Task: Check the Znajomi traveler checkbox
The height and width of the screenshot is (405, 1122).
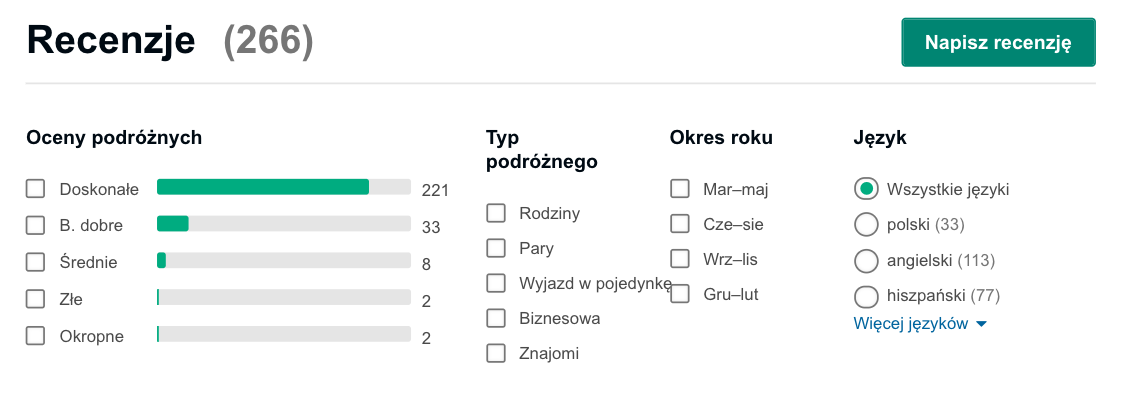Action: click(x=496, y=353)
